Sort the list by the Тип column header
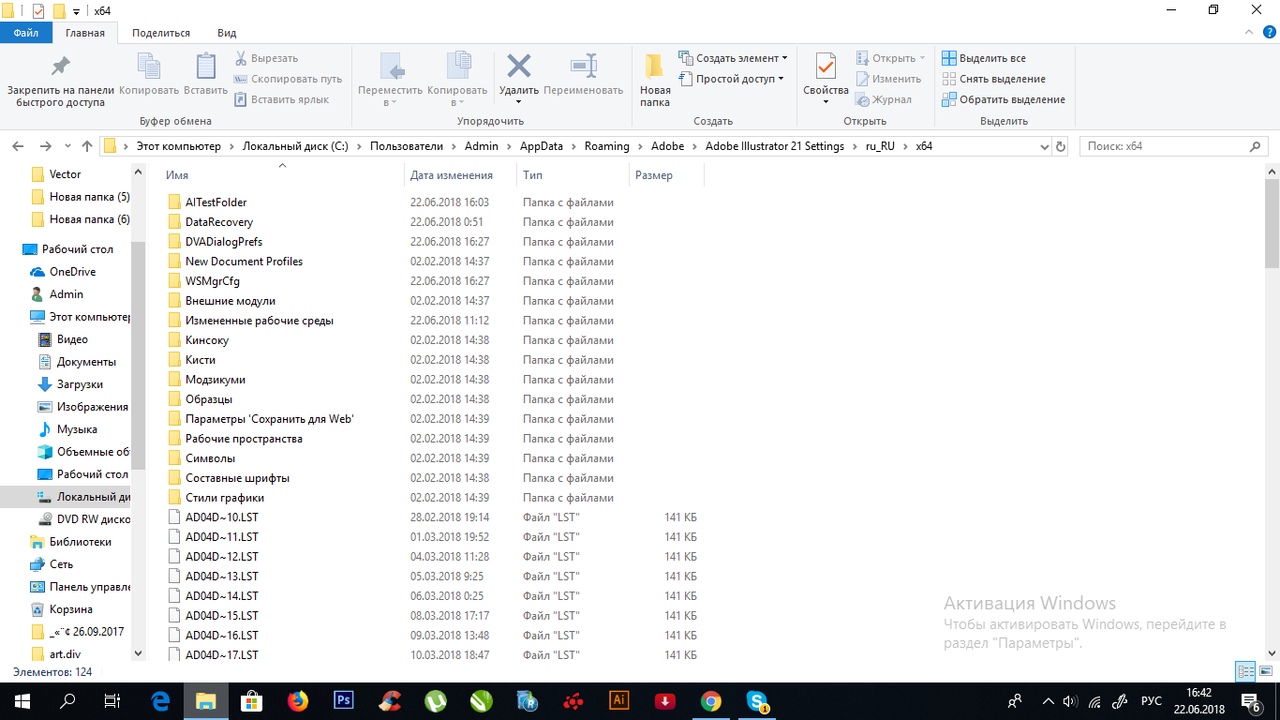 [x=573, y=175]
